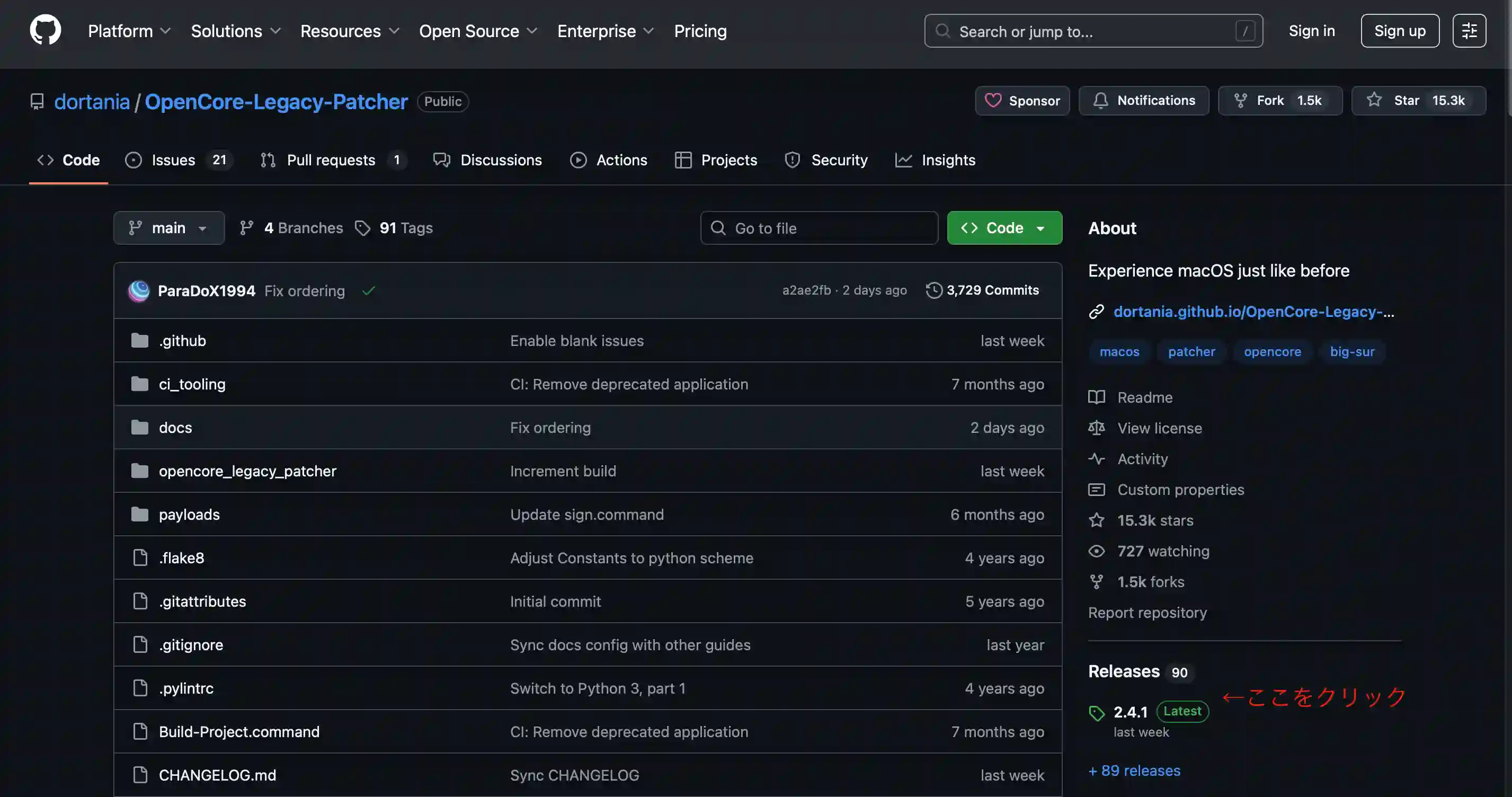Open commit hash a2ae2fb
The image size is (1512, 797).
pyautogui.click(x=806, y=290)
